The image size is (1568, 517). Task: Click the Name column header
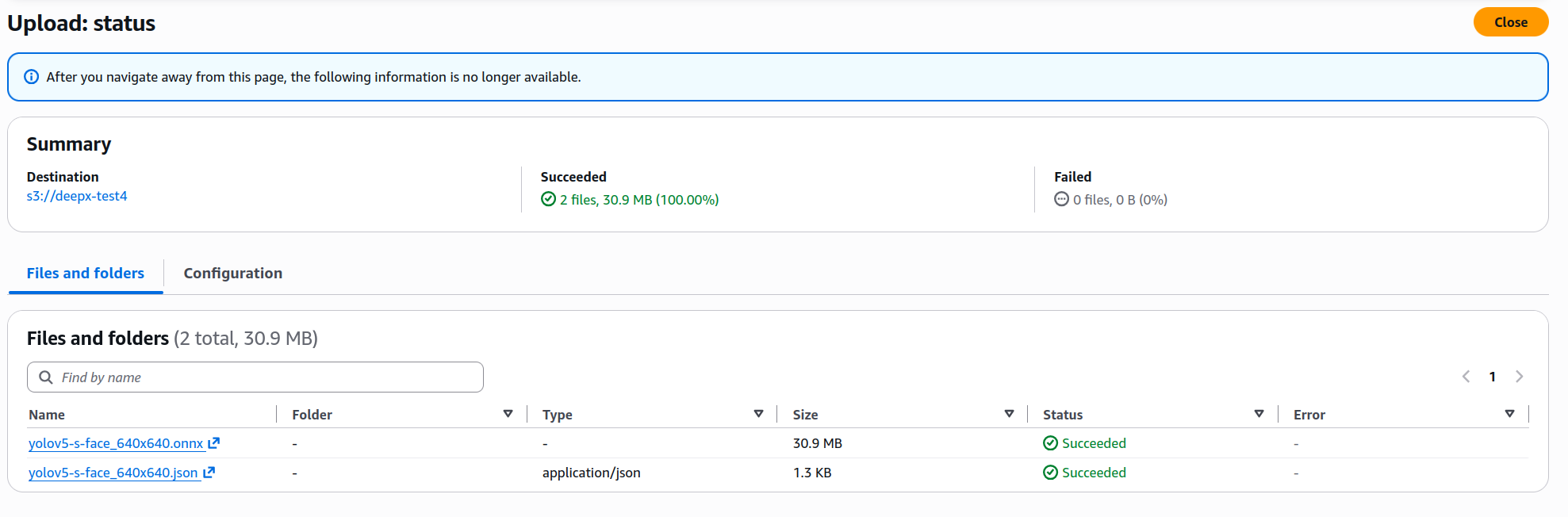pos(47,415)
